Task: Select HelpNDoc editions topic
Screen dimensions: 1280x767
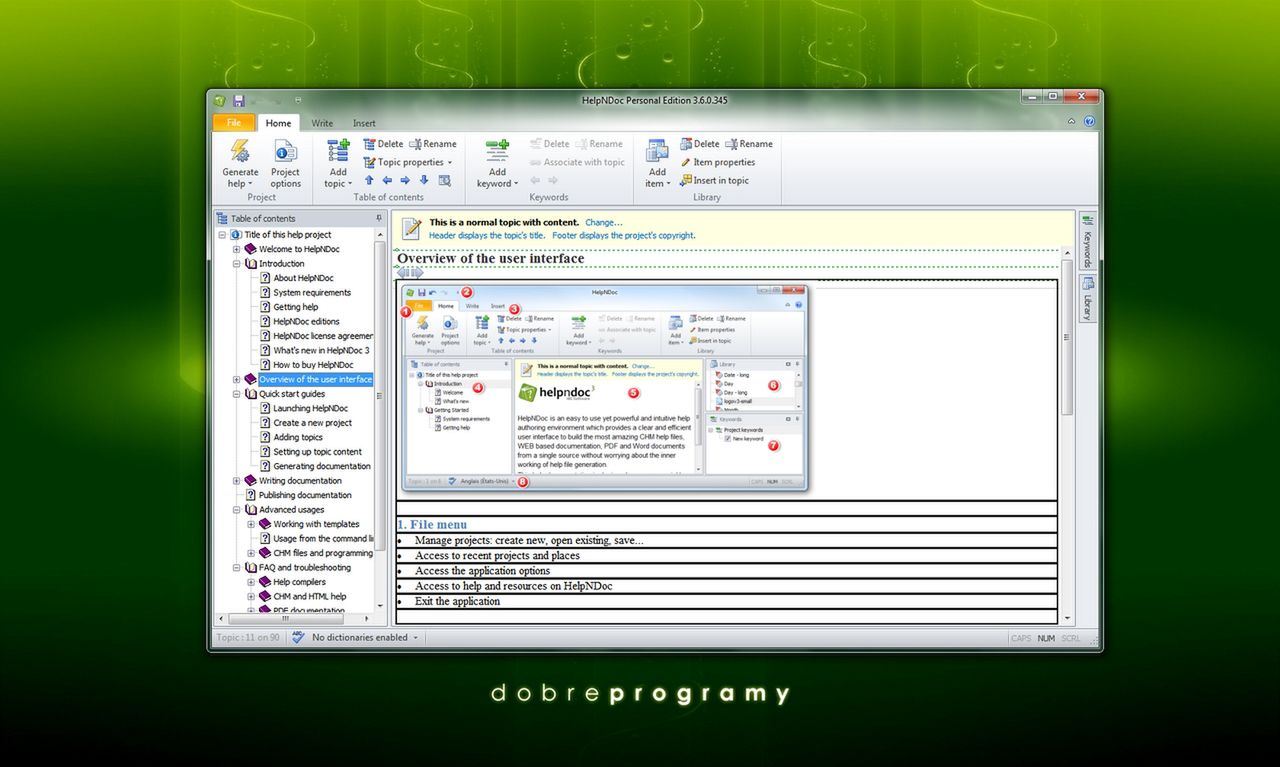Action: (306, 322)
